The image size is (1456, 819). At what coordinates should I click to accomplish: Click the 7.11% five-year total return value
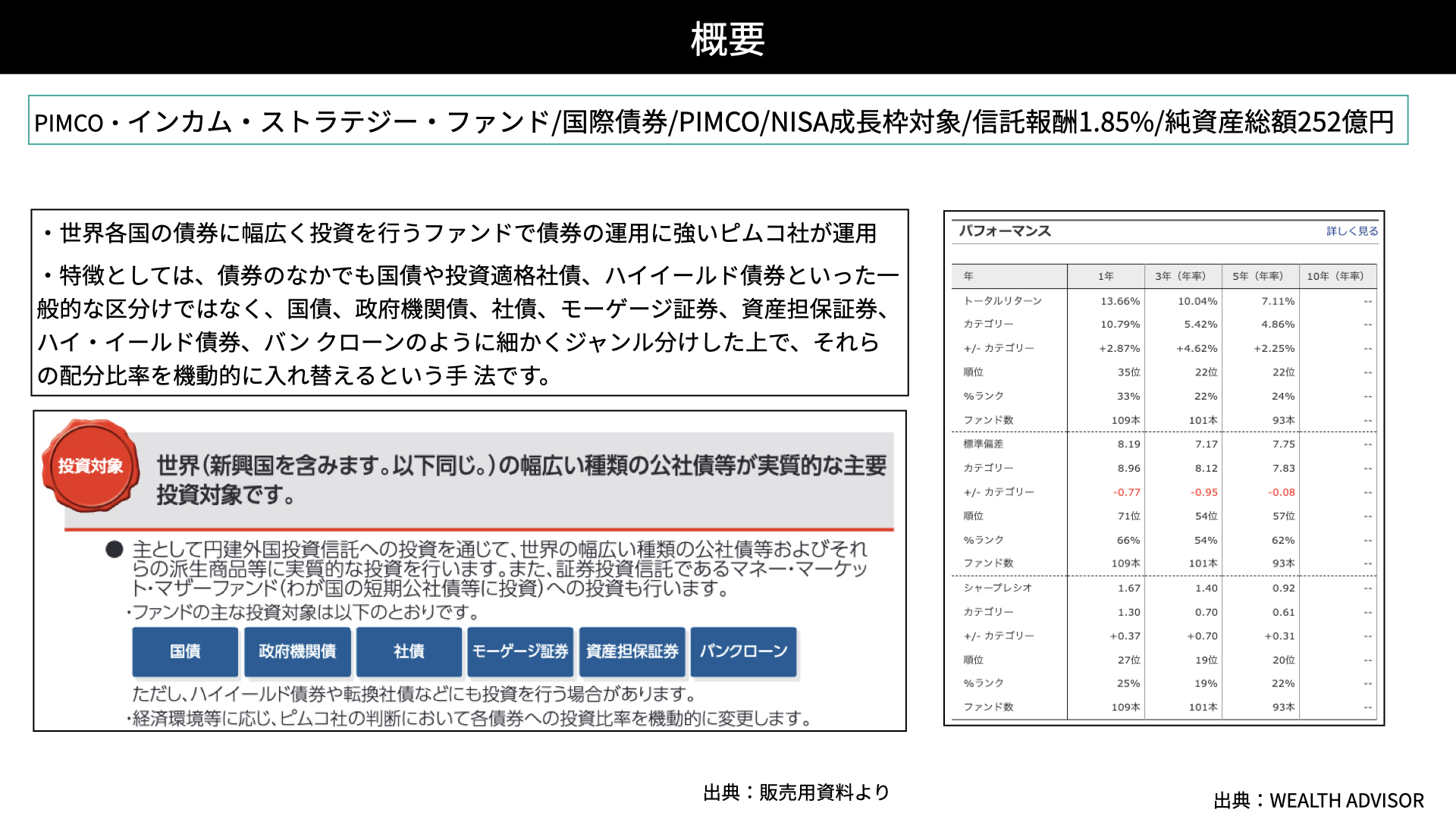click(x=1278, y=301)
